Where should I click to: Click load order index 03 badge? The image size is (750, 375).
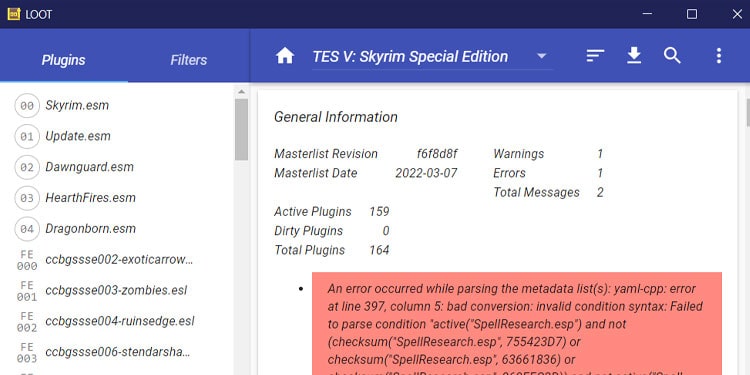pyautogui.click(x=27, y=198)
